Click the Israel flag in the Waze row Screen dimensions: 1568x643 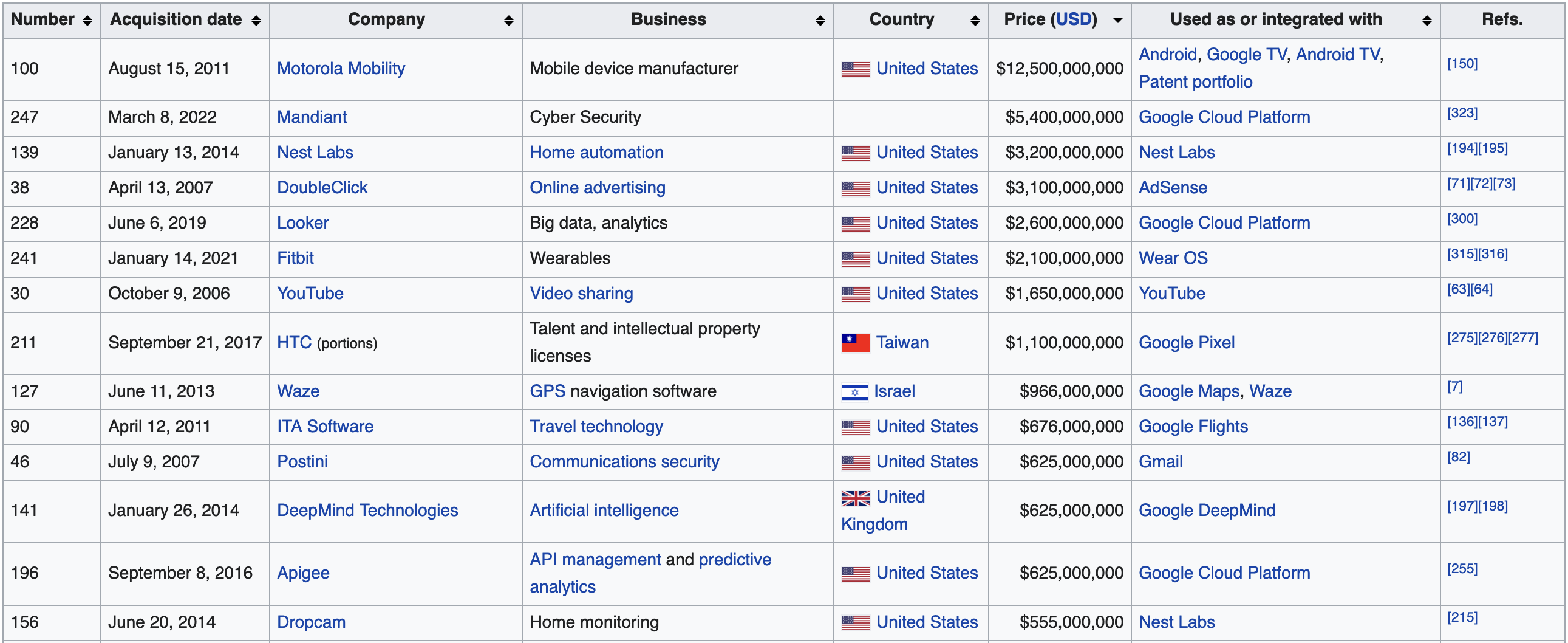point(854,391)
